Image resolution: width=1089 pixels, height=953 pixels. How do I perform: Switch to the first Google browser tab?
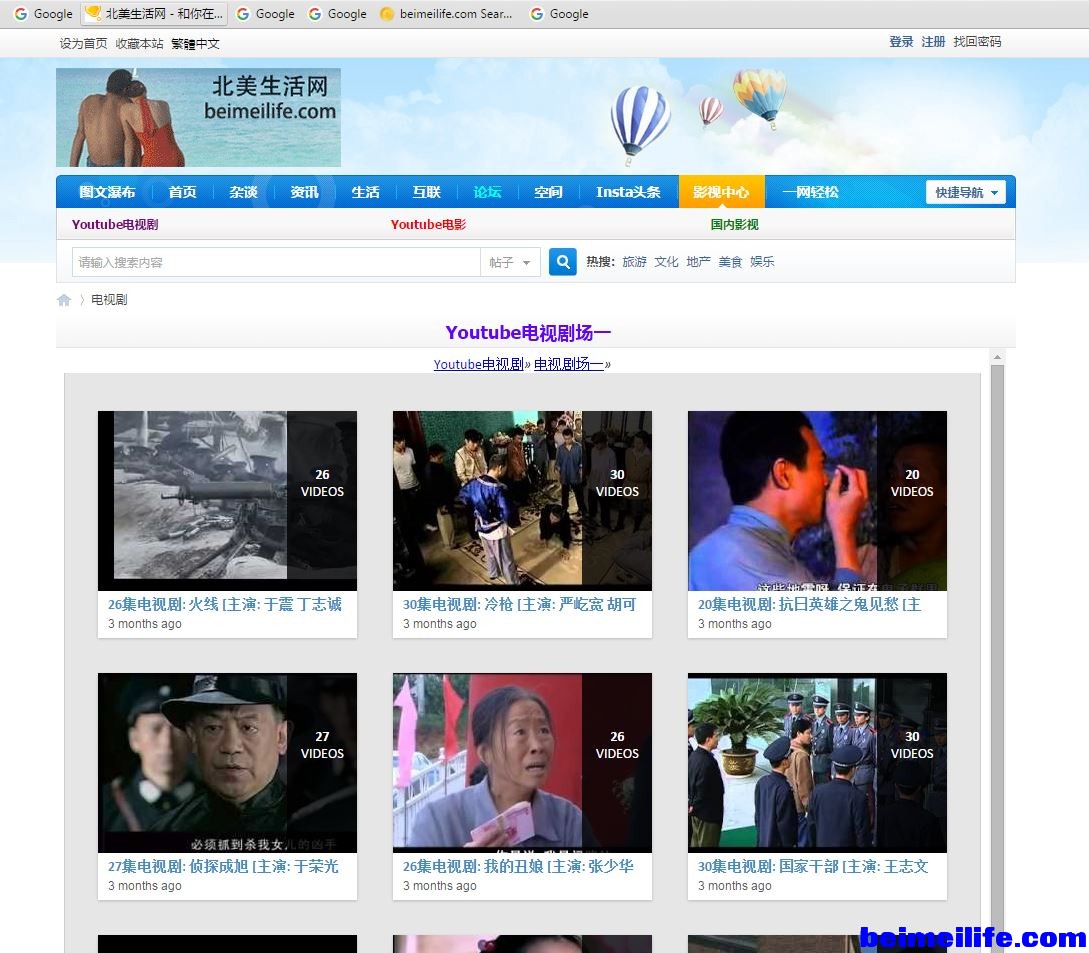tap(43, 14)
